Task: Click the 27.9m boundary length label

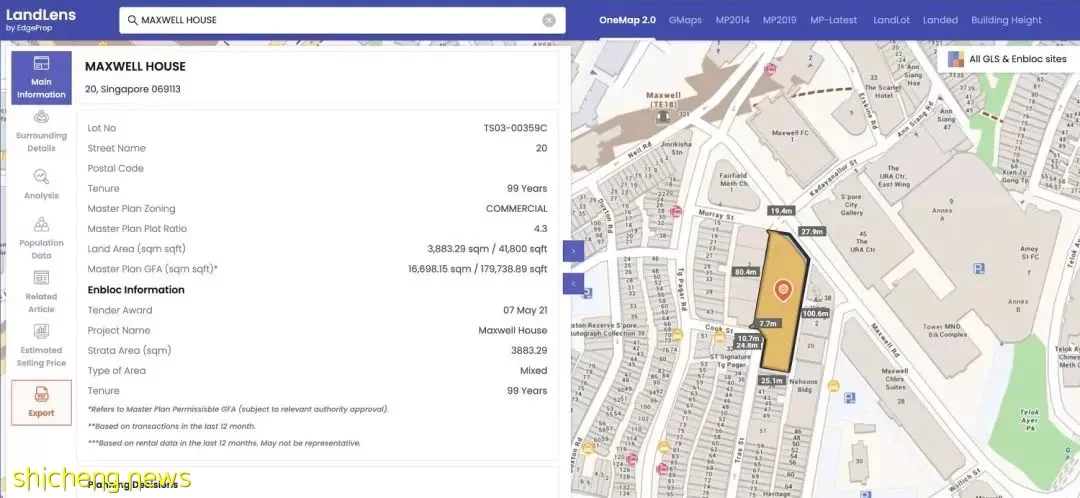Action: coord(812,231)
